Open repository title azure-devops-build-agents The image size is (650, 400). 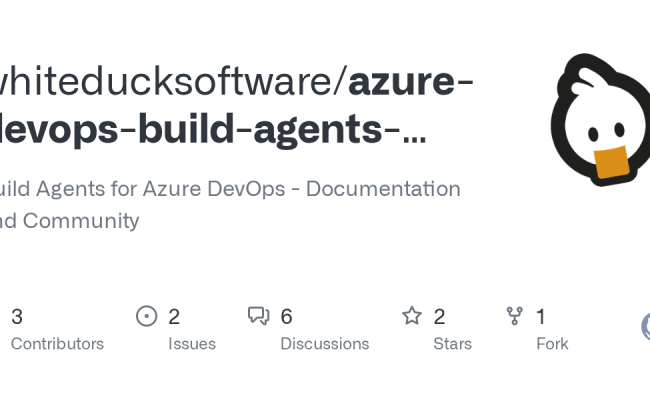tap(236, 105)
